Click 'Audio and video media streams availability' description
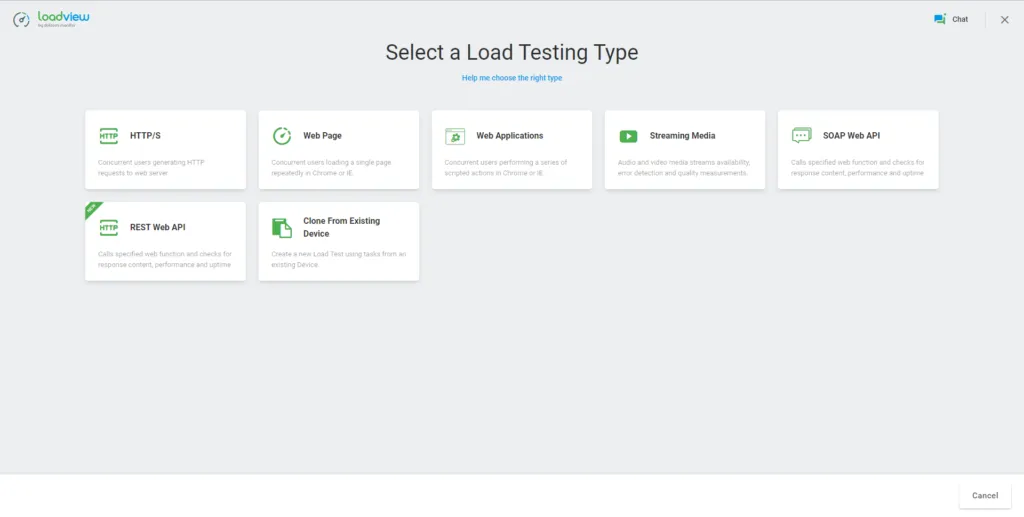This screenshot has height=517, width=1024. coord(684,168)
